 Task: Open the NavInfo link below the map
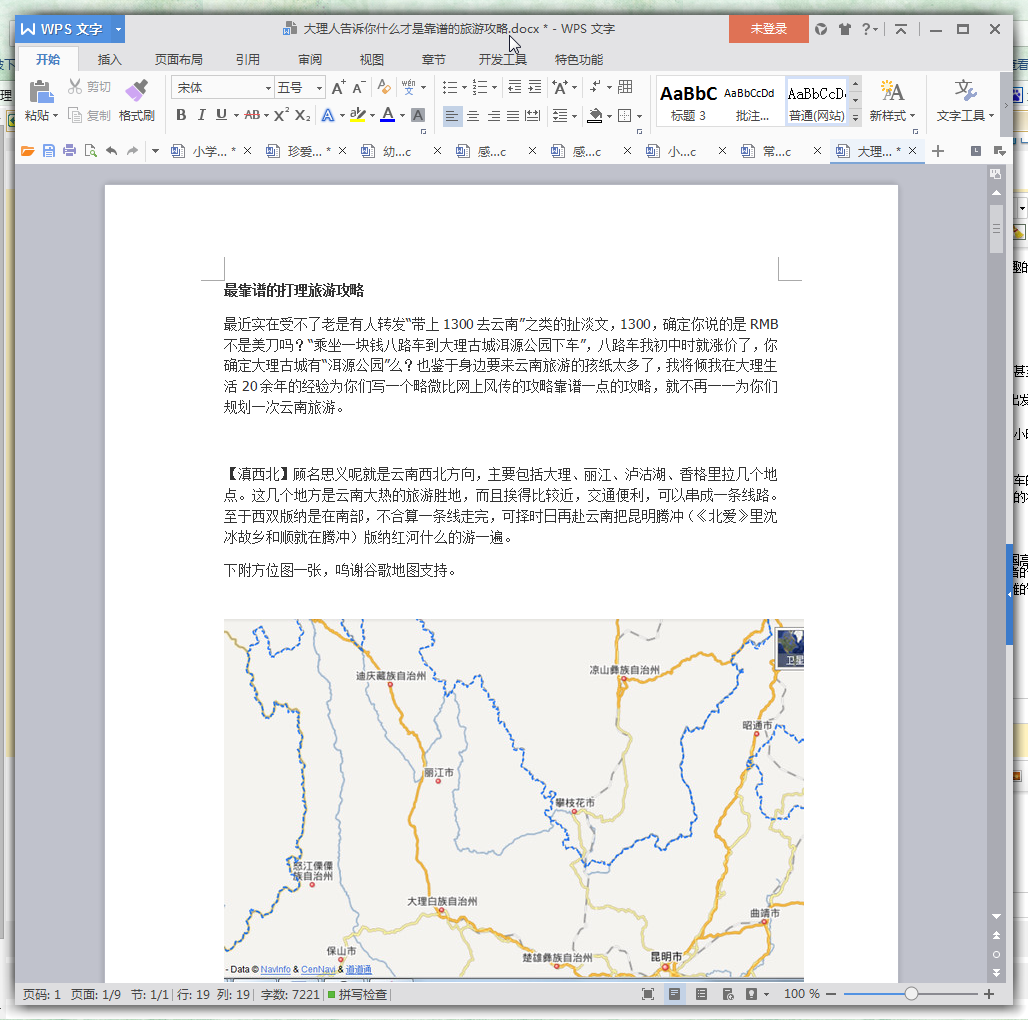click(276, 969)
